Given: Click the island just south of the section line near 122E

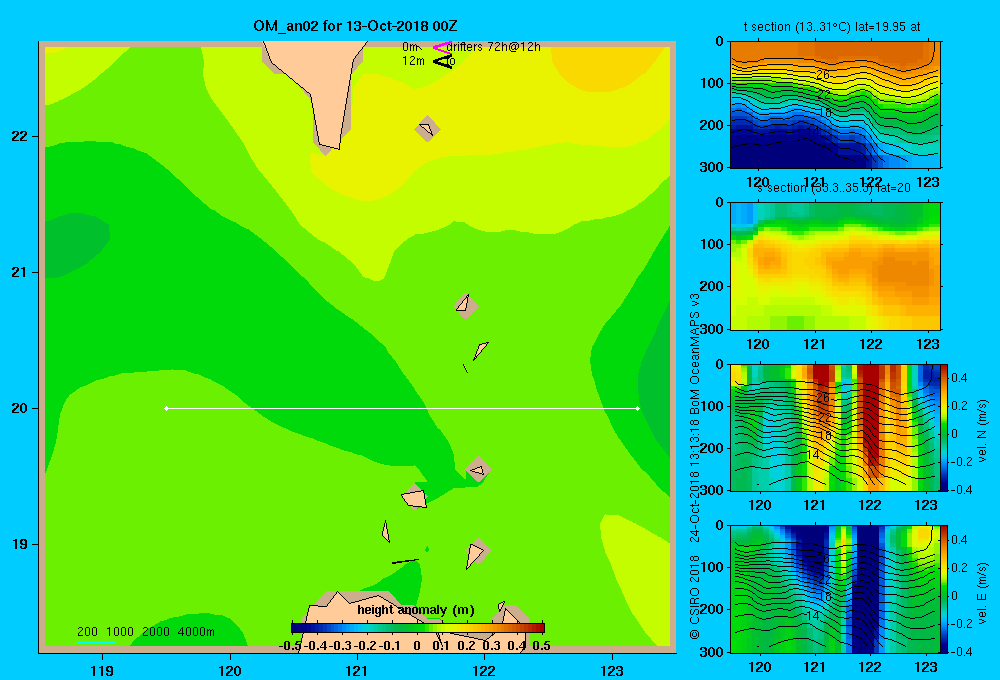Looking at the screenshot, I should pyautogui.click(x=478, y=469).
